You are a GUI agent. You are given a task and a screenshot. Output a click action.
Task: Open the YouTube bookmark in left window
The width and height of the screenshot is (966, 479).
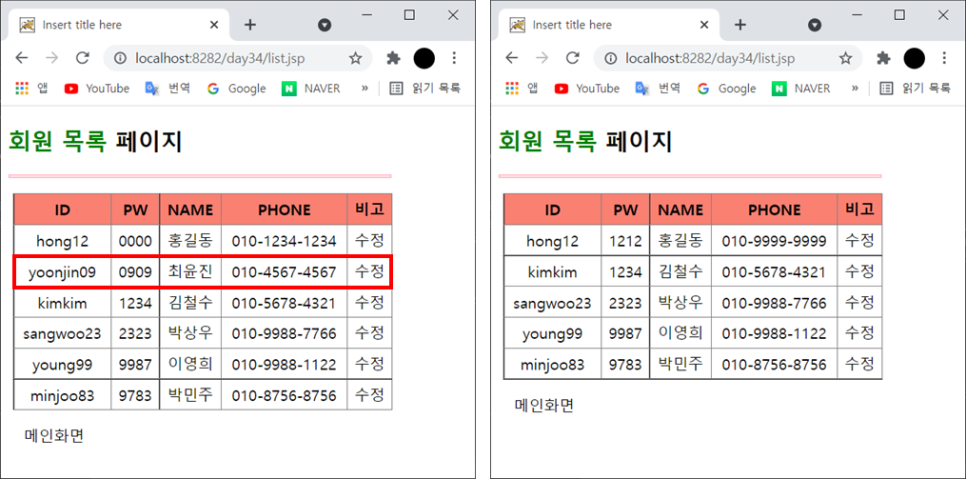pos(97,88)
